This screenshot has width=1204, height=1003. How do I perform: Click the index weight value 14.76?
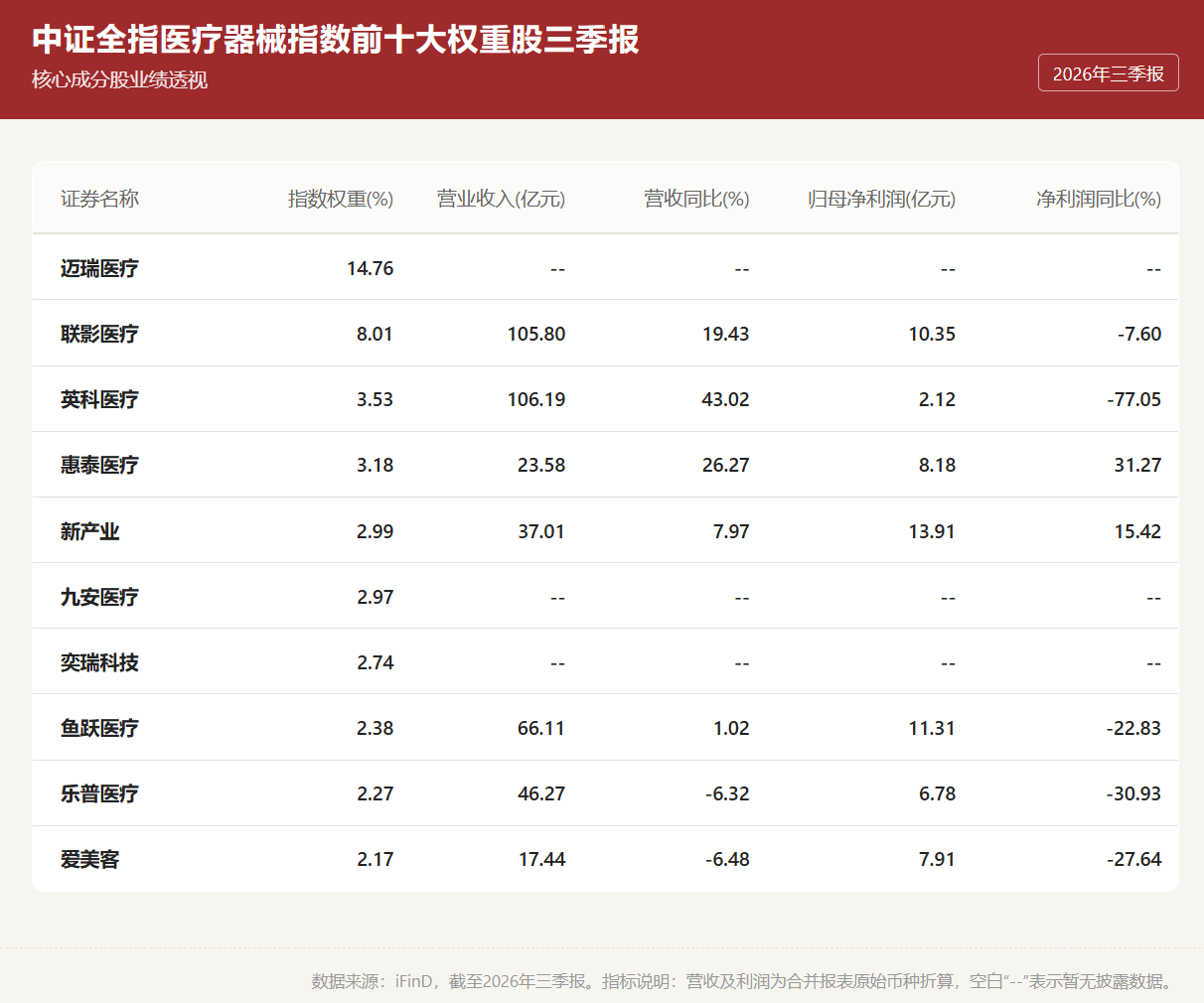(x=371, y=268)
